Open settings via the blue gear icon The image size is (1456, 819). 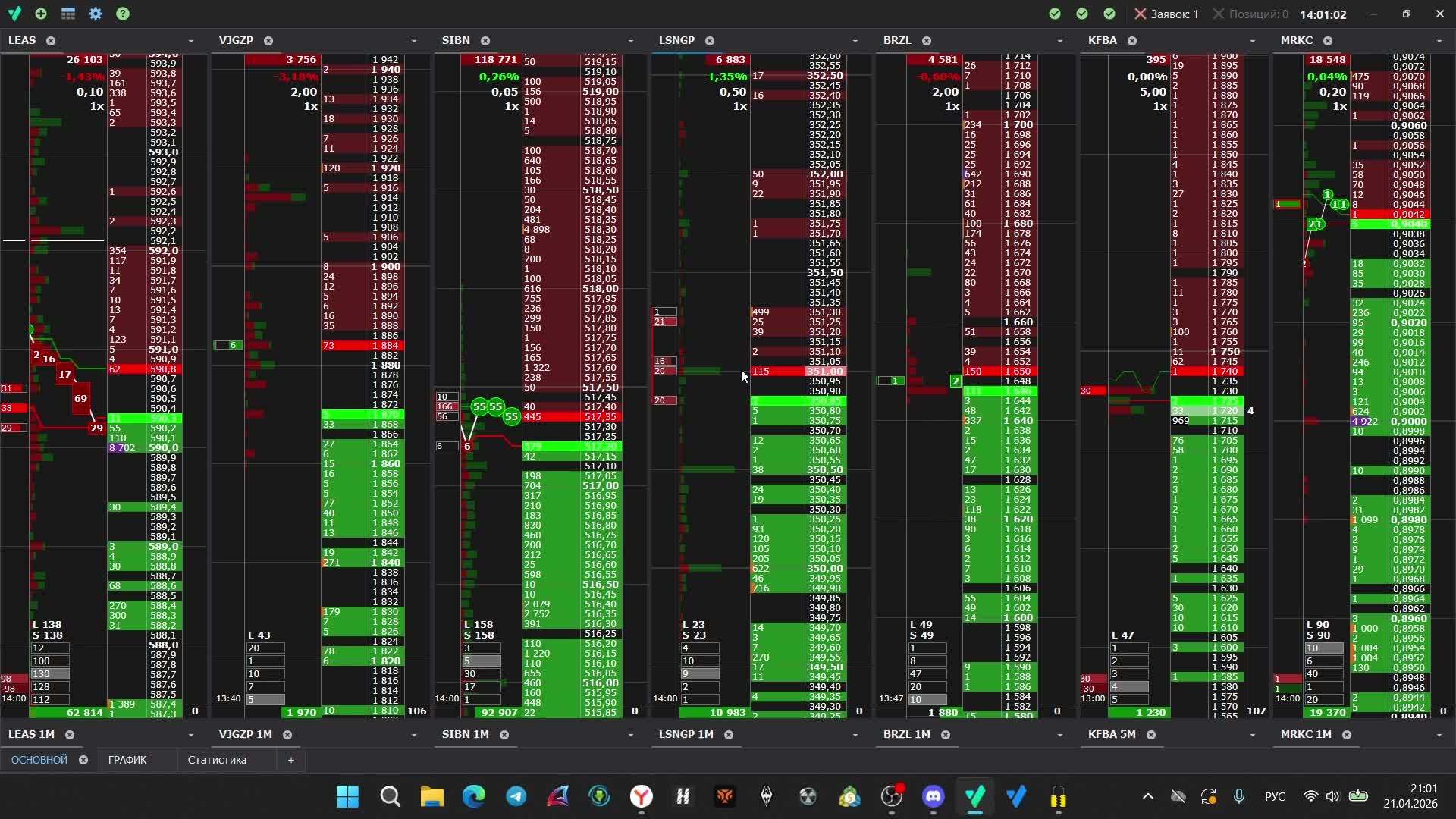pyautogui.click(x=96, y=14)
